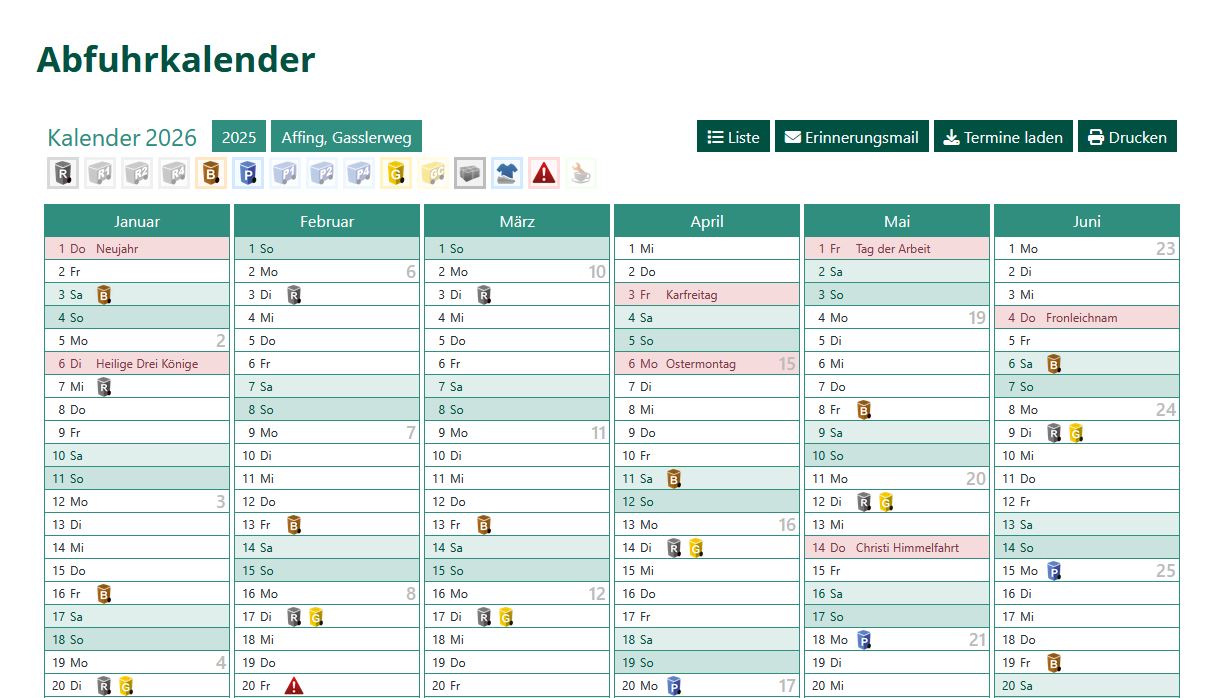
Task: Click the blue paper bin on May 18
Action: coord(864,640)
